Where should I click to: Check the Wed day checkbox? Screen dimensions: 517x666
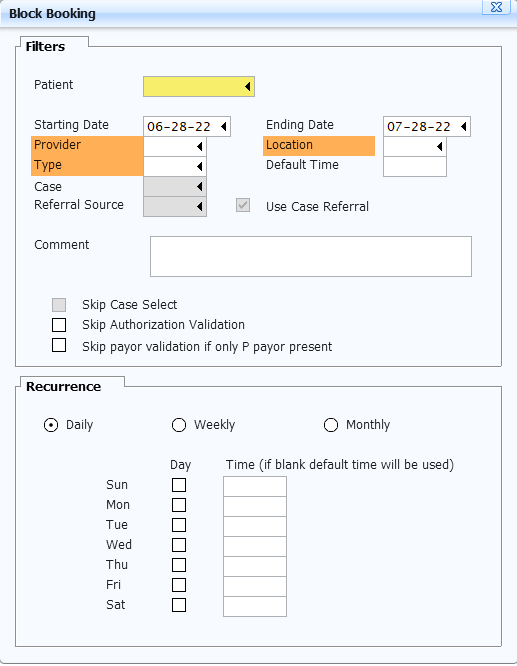click(179, 545)
